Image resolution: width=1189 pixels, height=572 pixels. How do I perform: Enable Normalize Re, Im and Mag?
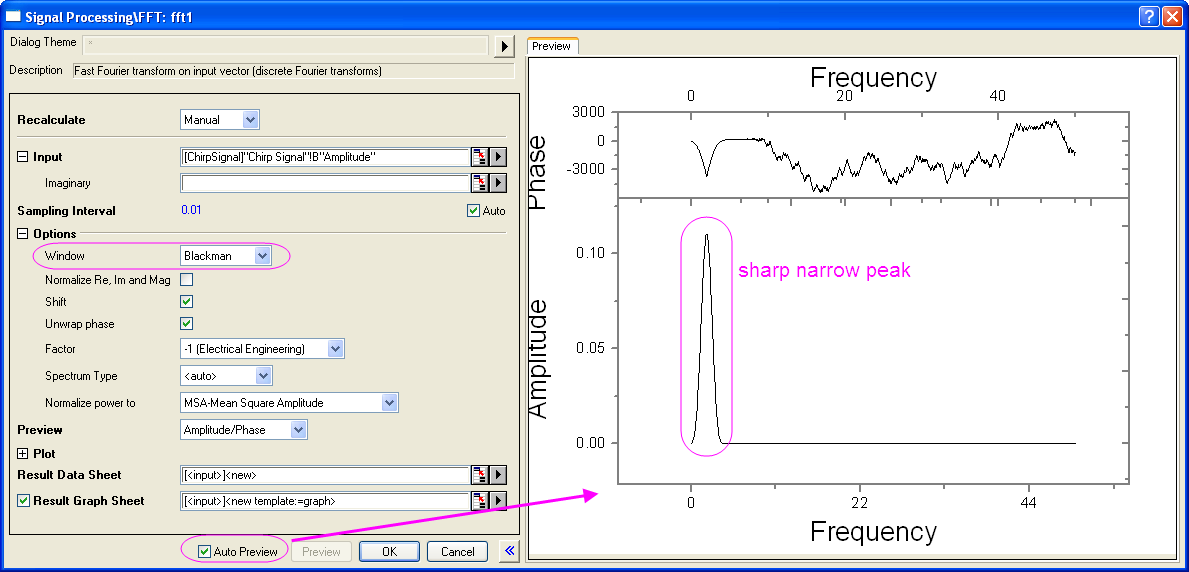(187, 279)
